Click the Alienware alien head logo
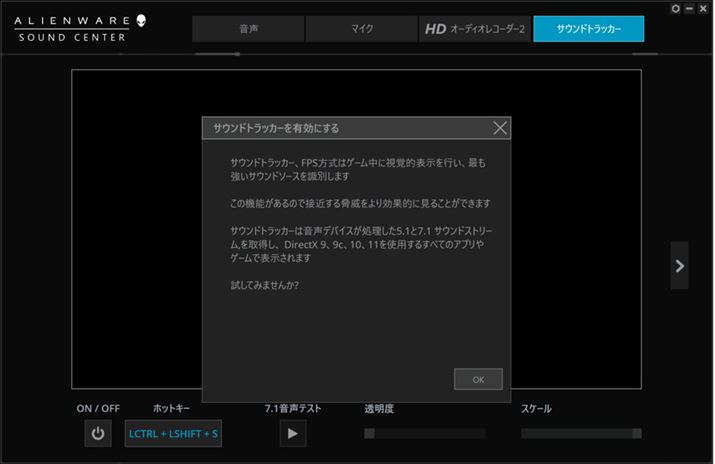 (141, 21)
